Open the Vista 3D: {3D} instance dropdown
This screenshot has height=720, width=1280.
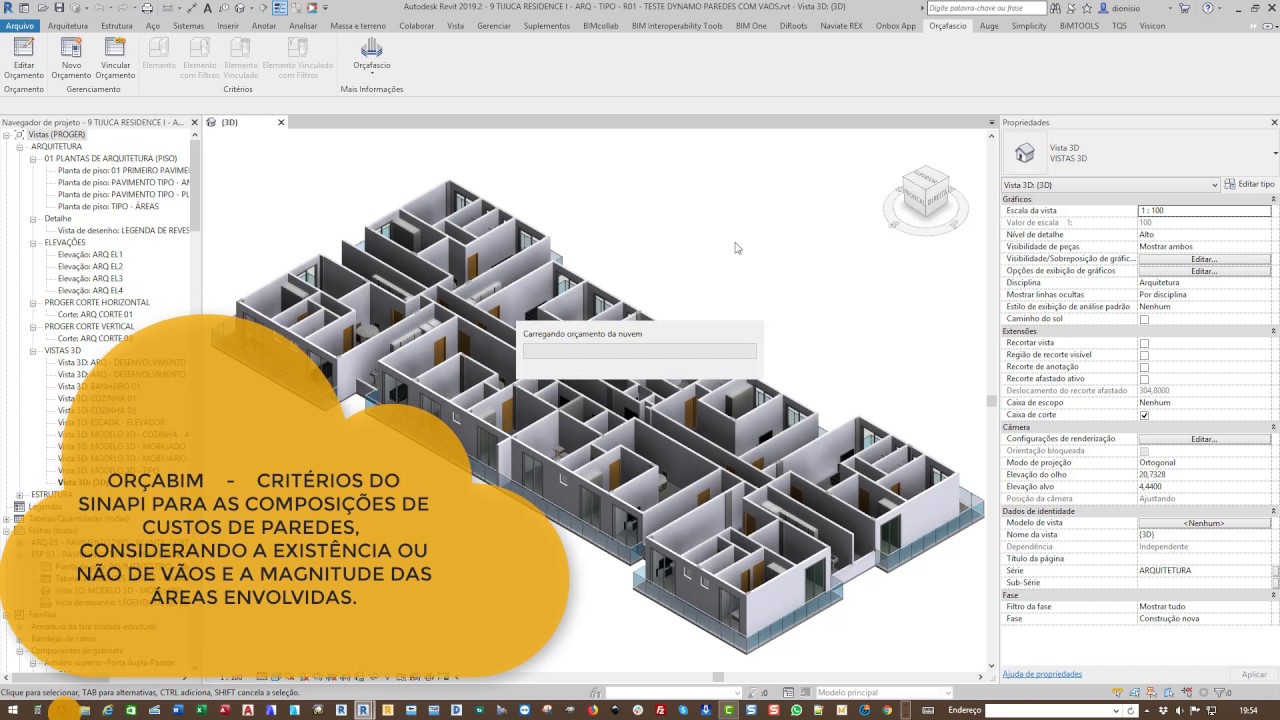point(1110,185)
